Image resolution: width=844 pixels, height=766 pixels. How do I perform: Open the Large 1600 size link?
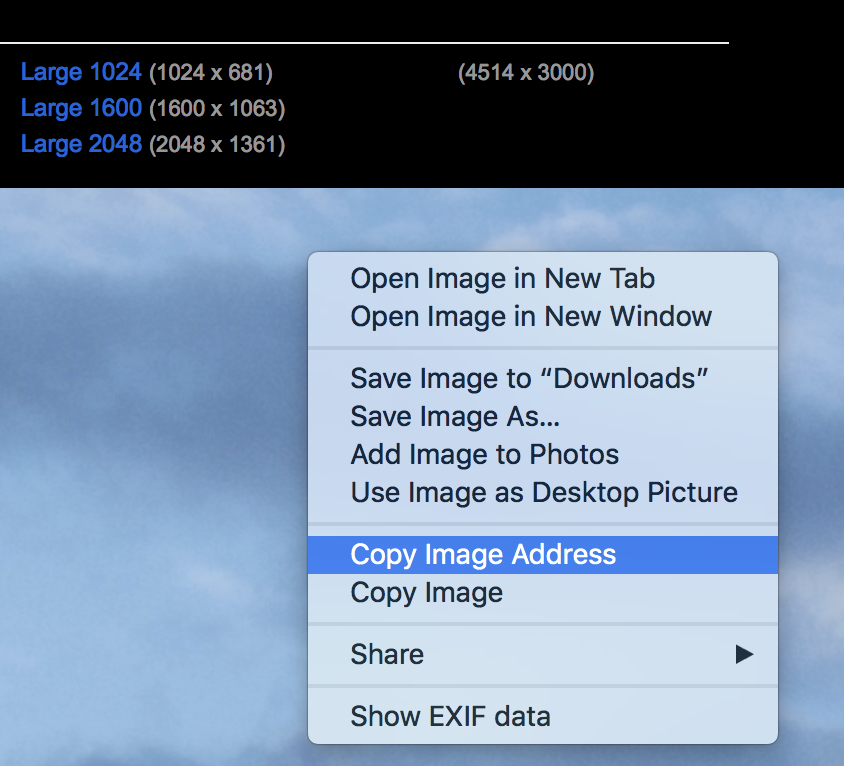(x=81, y=108)
